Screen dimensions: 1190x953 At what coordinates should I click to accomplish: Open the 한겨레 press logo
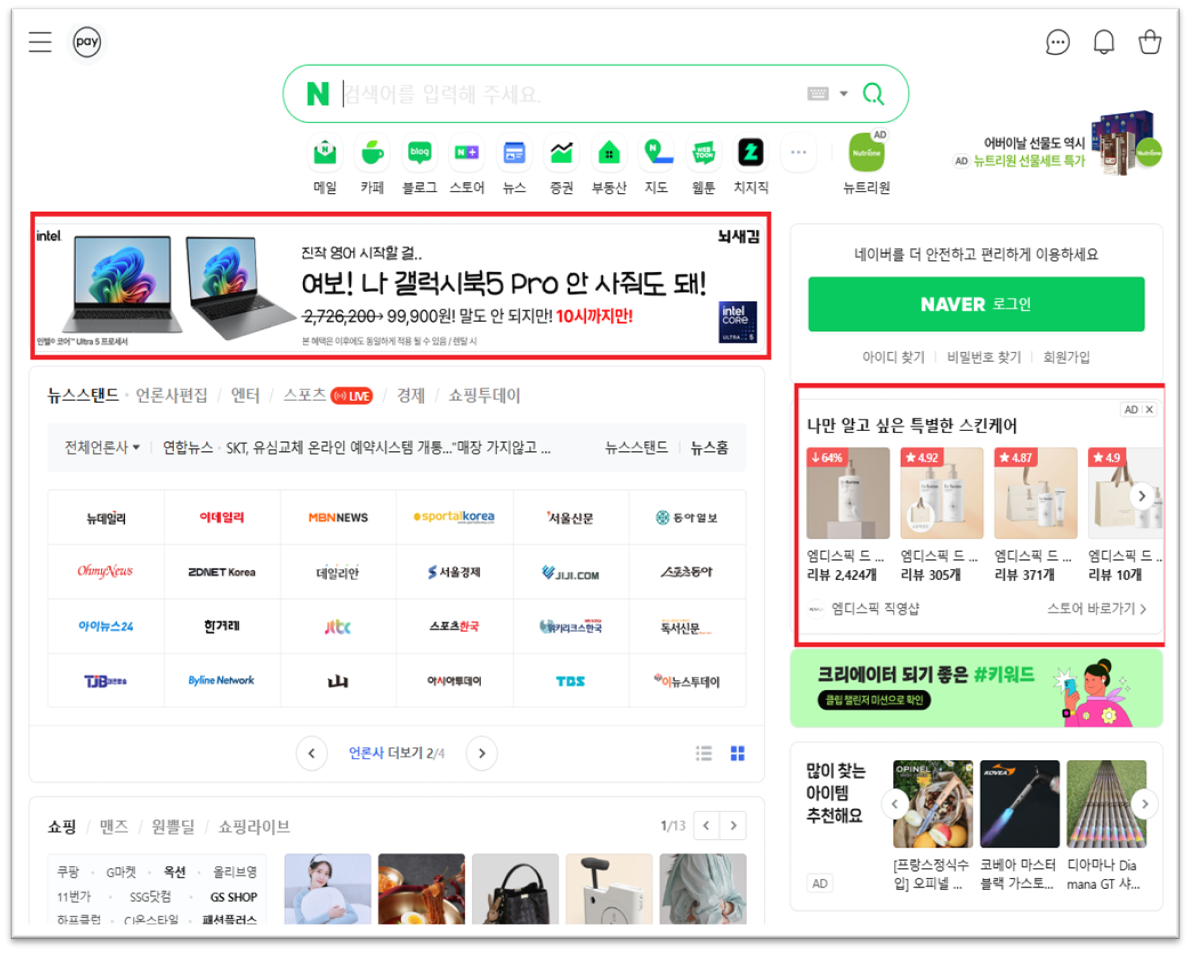coord(222,626)
